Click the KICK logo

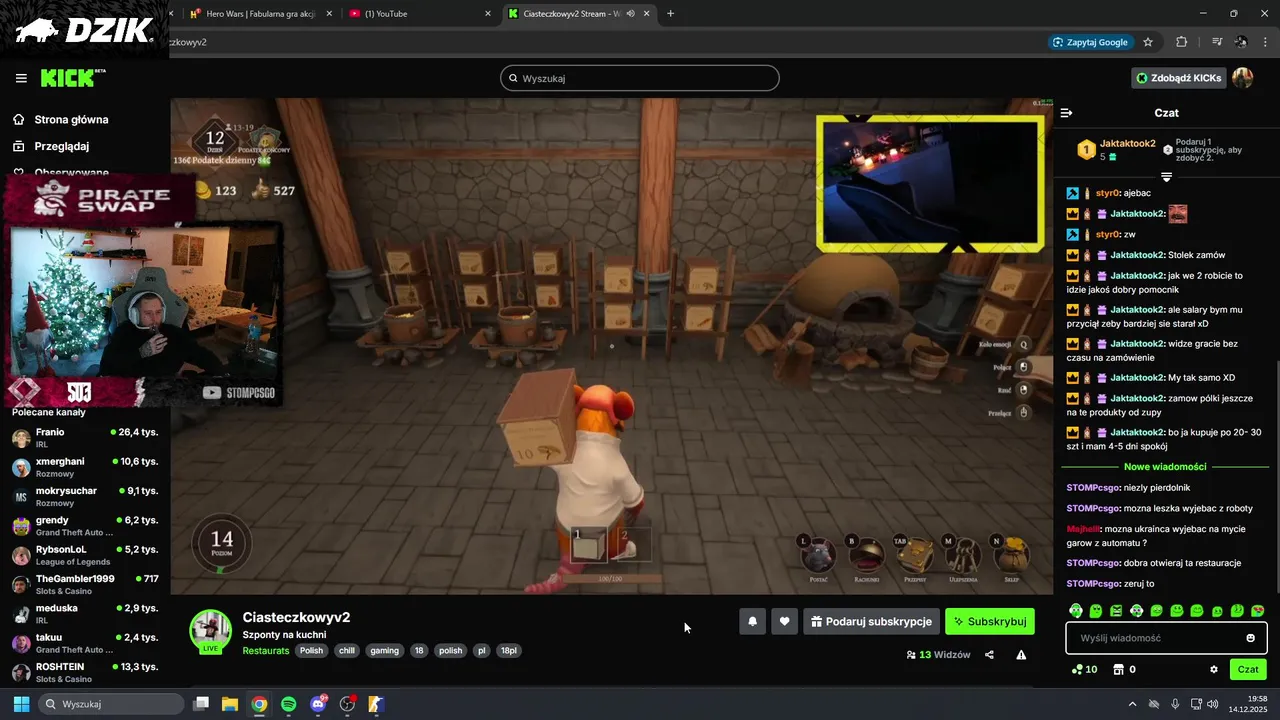click(72, 78)
